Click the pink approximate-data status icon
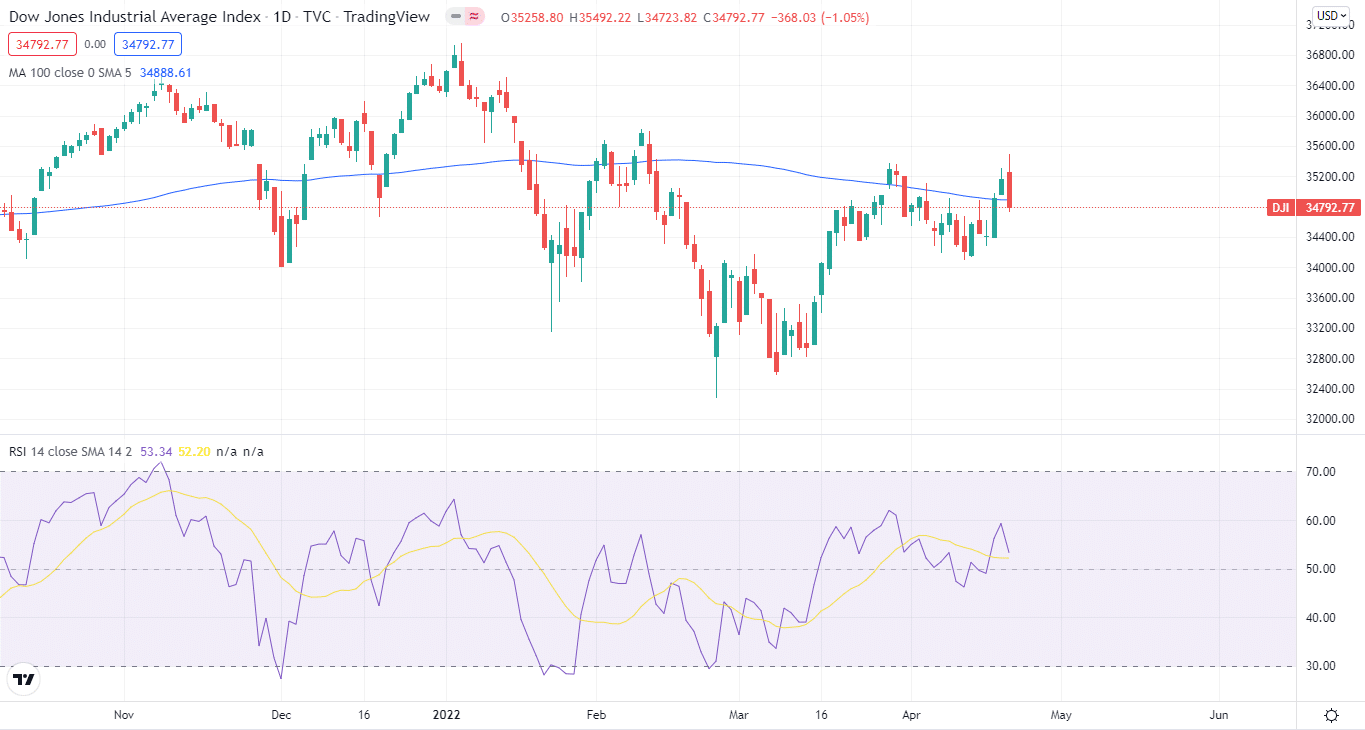The height and width of the screenshot is (730, 1365). point(476,17)
